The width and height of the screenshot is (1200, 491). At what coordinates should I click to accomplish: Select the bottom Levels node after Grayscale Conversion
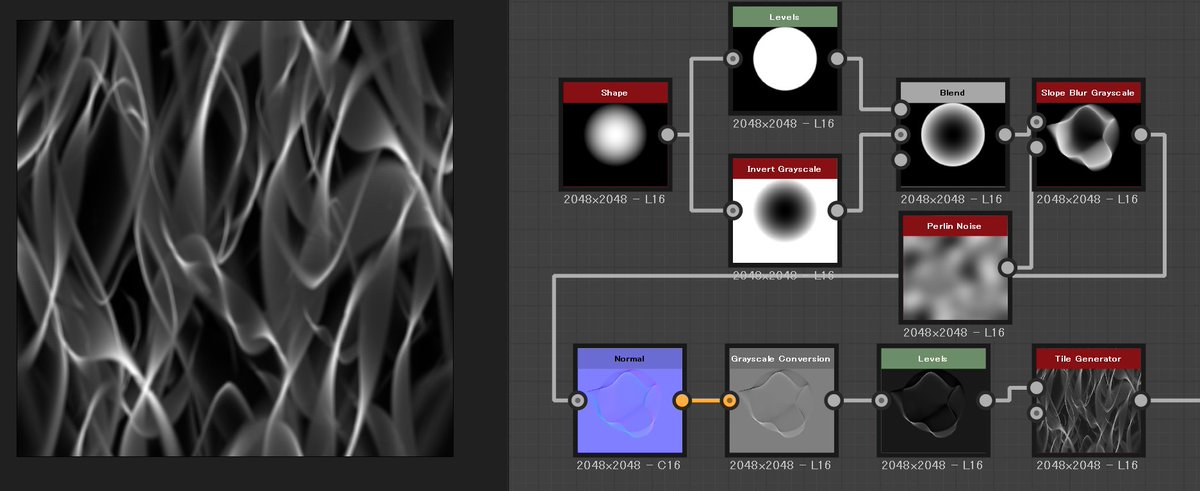[x=933, y=410]
